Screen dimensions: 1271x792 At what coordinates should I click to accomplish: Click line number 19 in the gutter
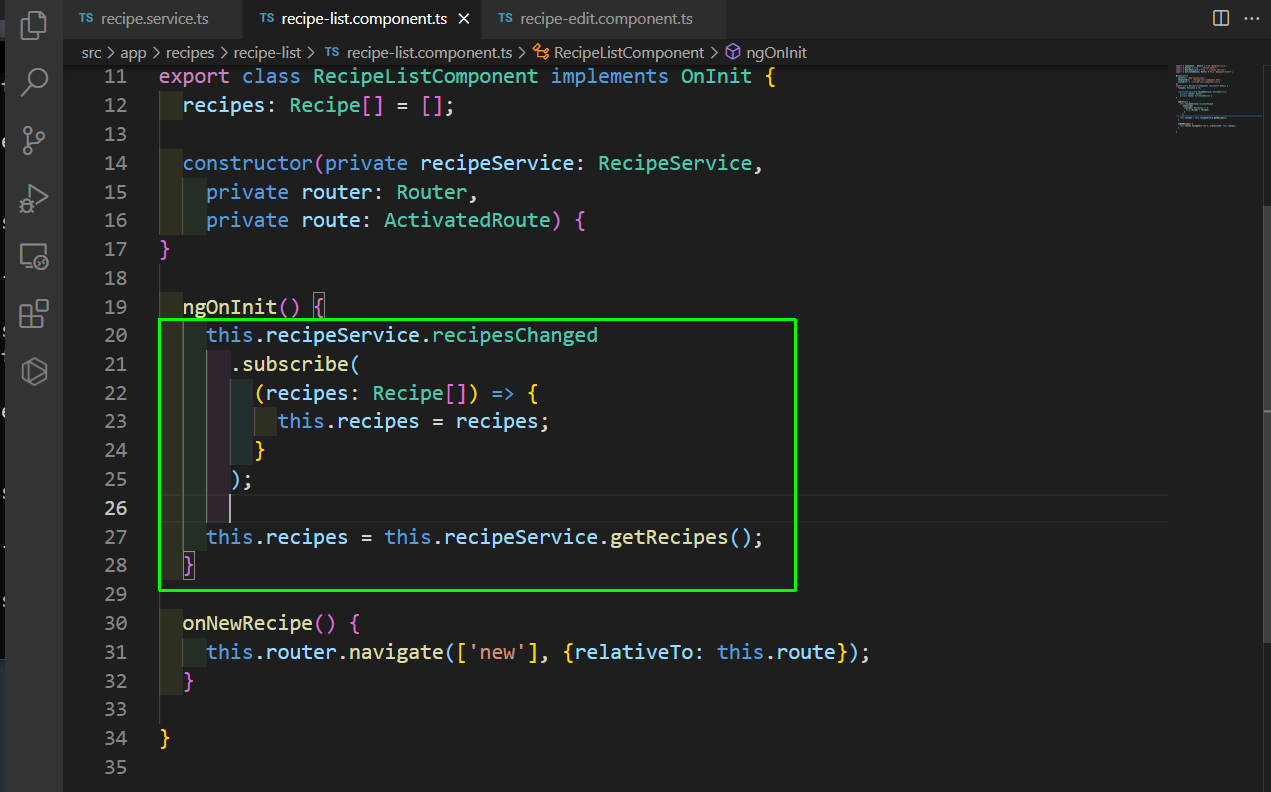pos(116,307)
